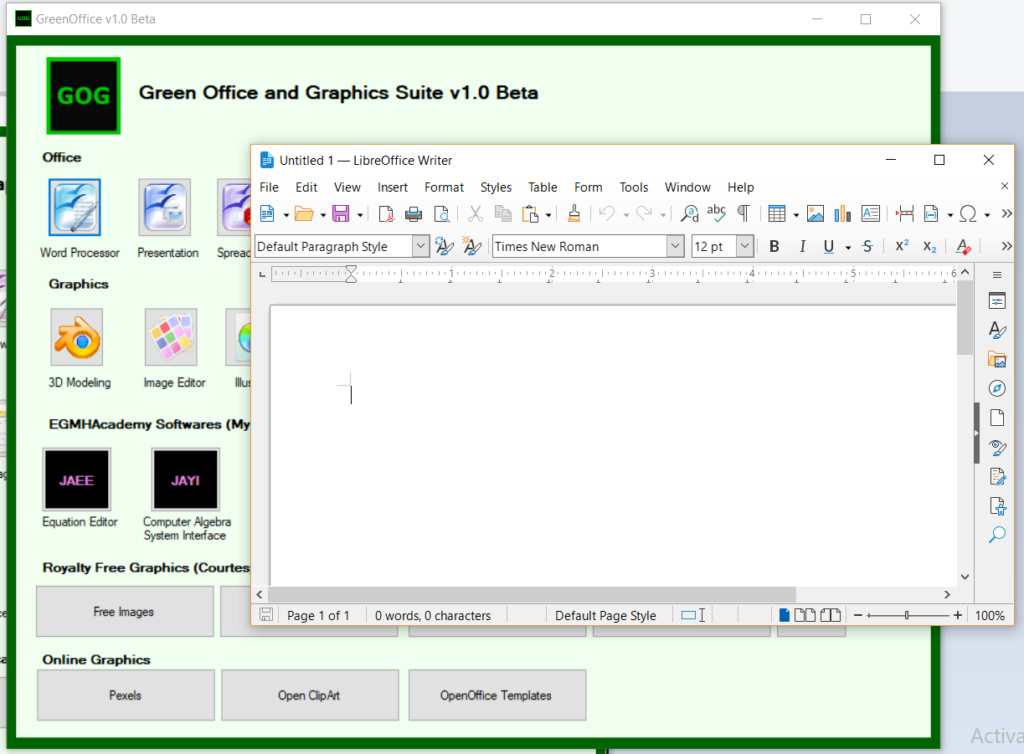Click zoom in plus on status bar
The width and height of the screenshot is (1024, 754).
957,615
